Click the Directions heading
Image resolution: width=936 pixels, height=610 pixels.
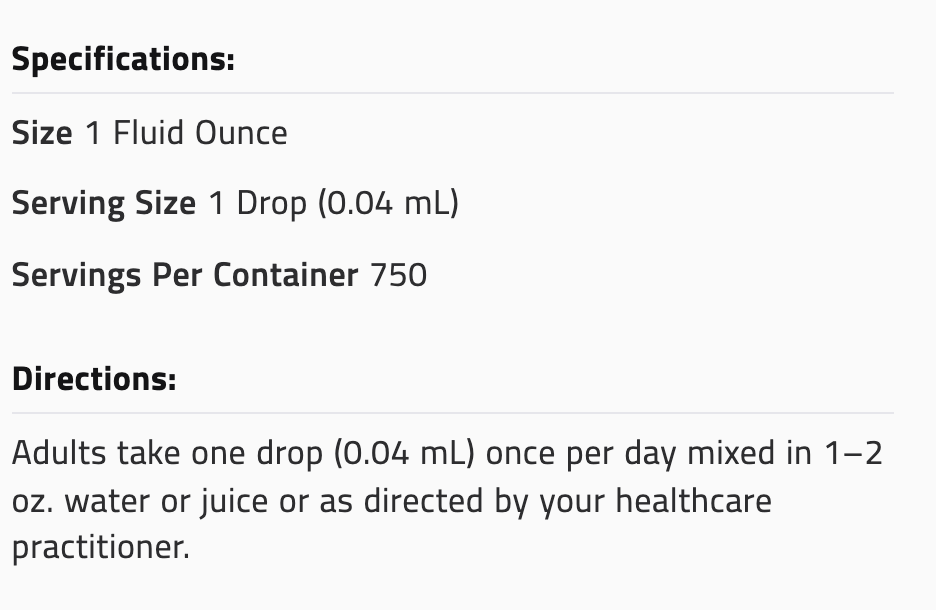94,379
